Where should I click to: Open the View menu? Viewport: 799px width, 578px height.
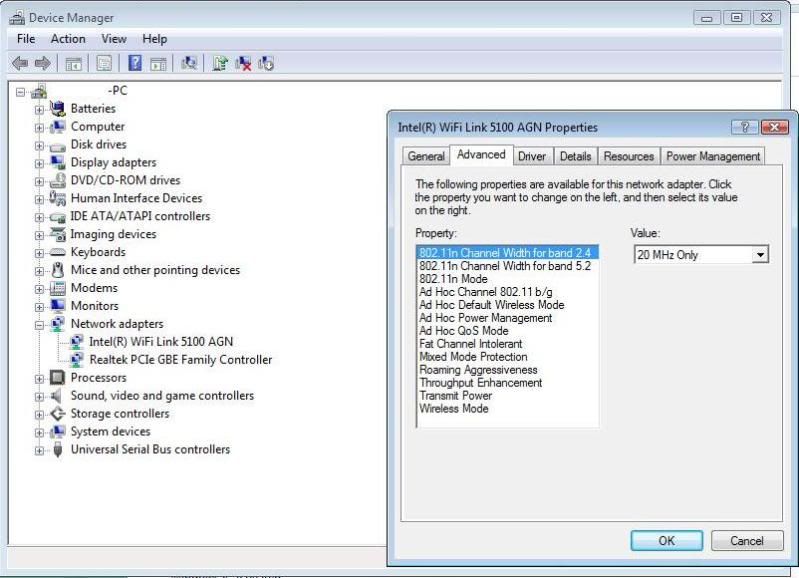click(114, 39)
